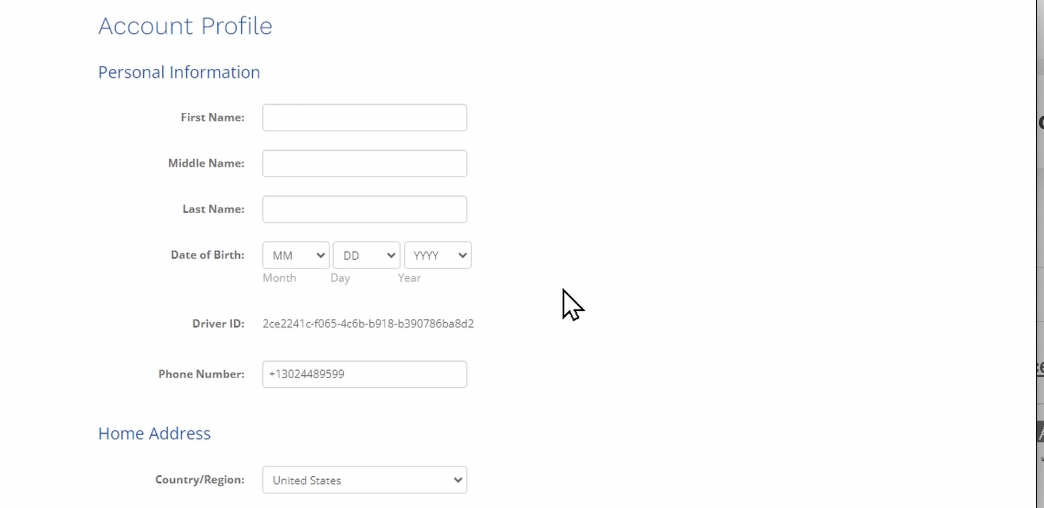Click the Home Address section heading
The image size is (1044, 508).
click(x=154, y=433)
